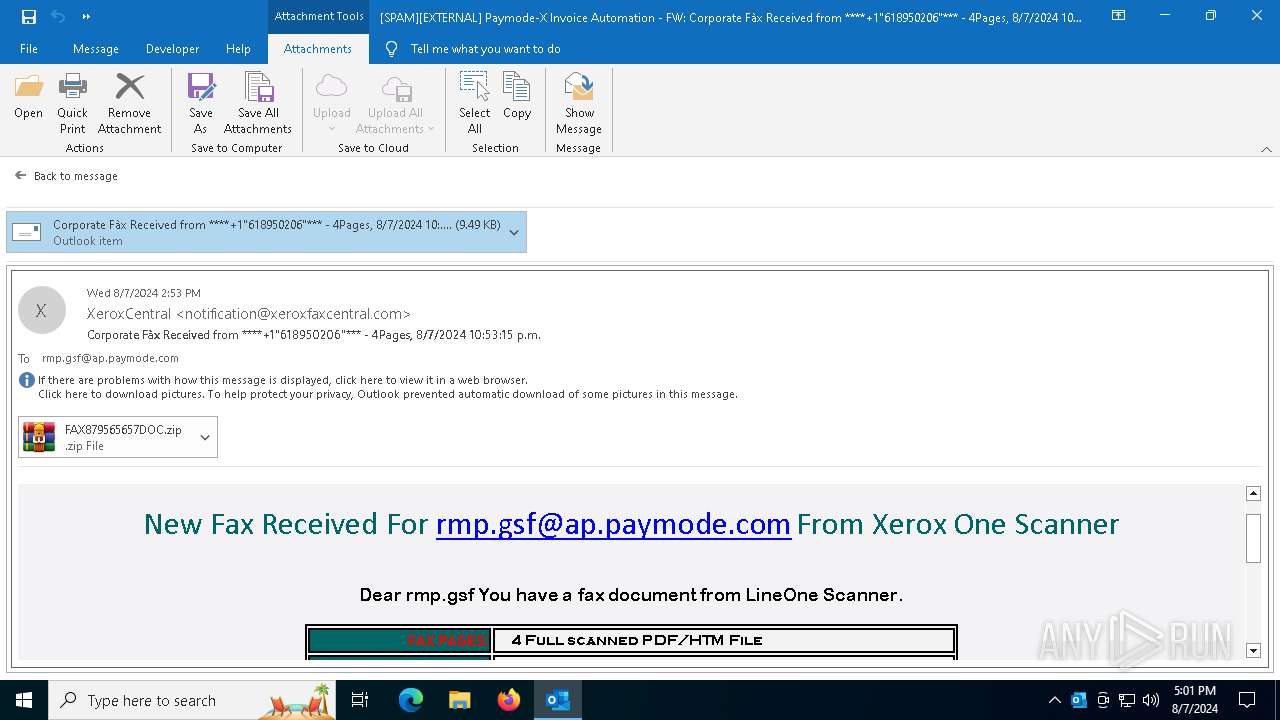Open Ribbon Display Options button

(x=1118, y=16)
